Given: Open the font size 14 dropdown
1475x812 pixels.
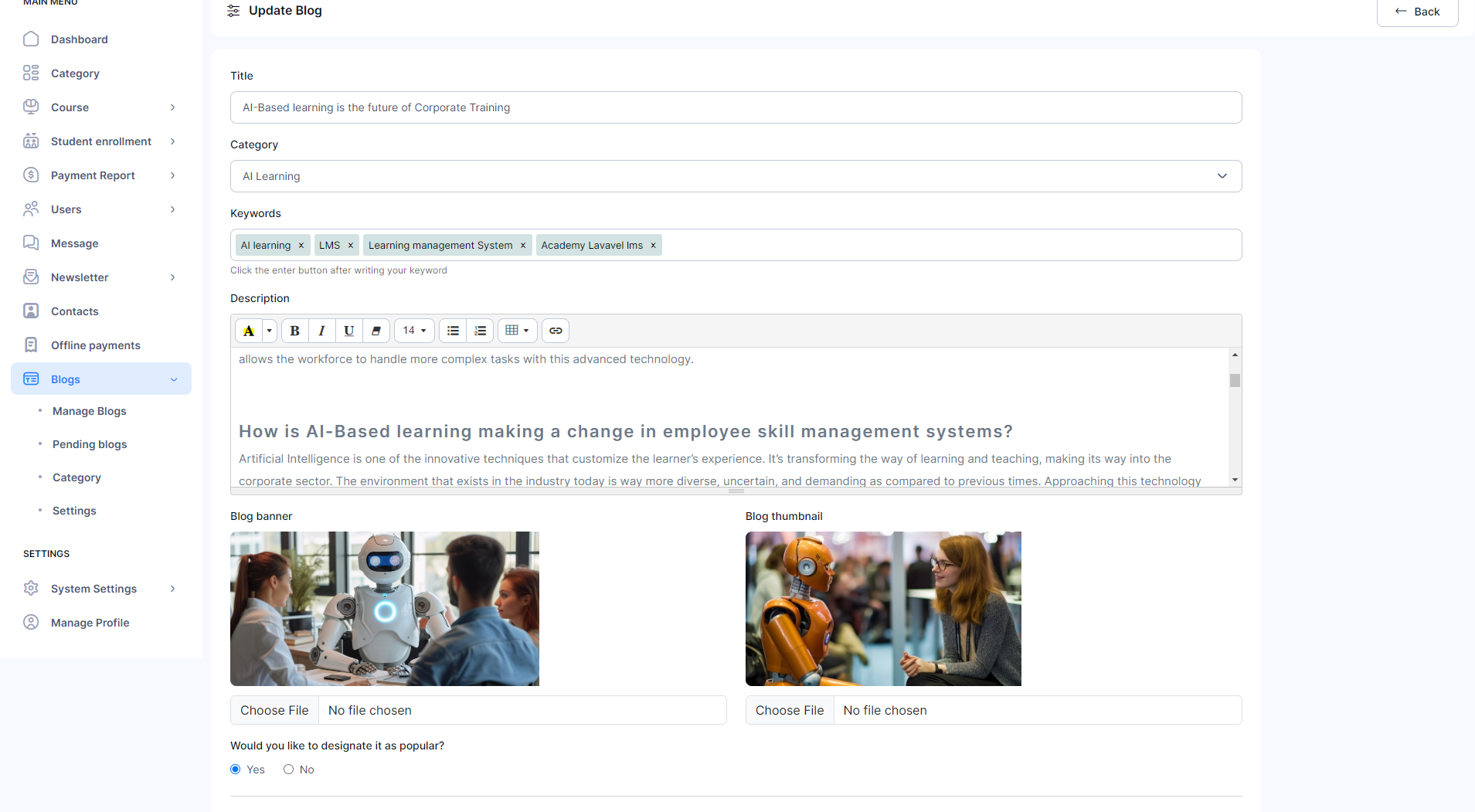Looking at the screenshot, I should click(414, 331).
